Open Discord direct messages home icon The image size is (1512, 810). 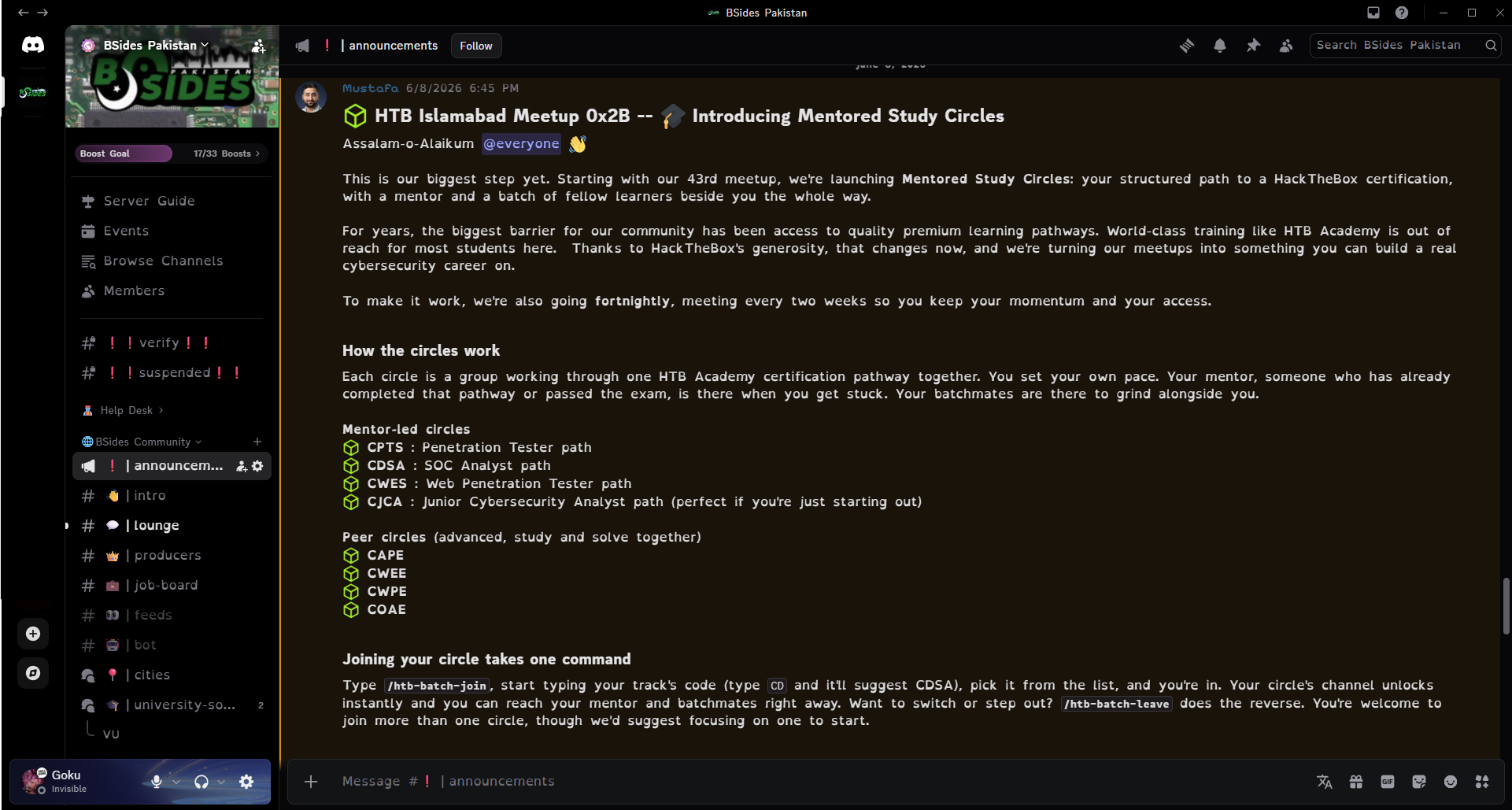[x=33, y=45]
